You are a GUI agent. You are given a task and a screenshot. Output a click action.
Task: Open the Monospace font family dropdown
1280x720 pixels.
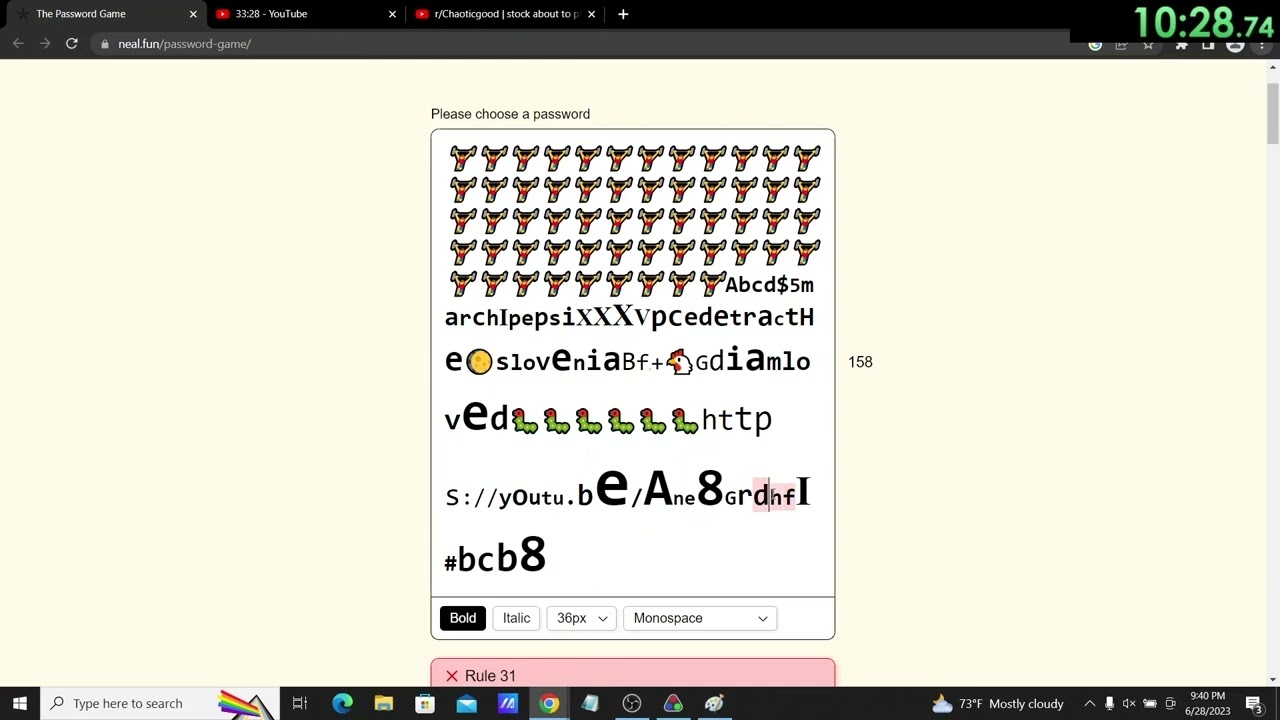699,618
